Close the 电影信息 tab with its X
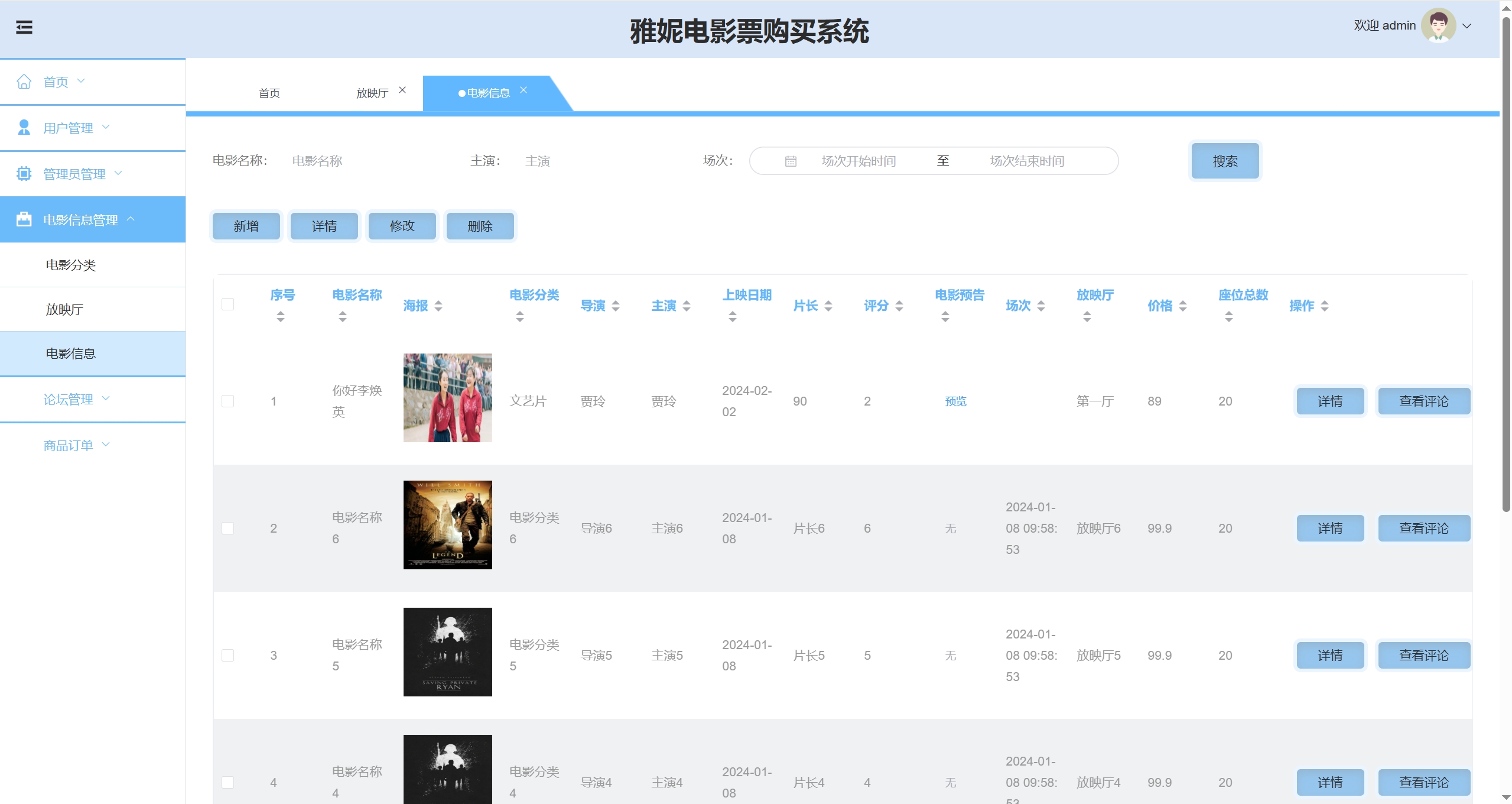This screenshot has height=804, width=1512. pyautogui.click(x=523, y=90)
